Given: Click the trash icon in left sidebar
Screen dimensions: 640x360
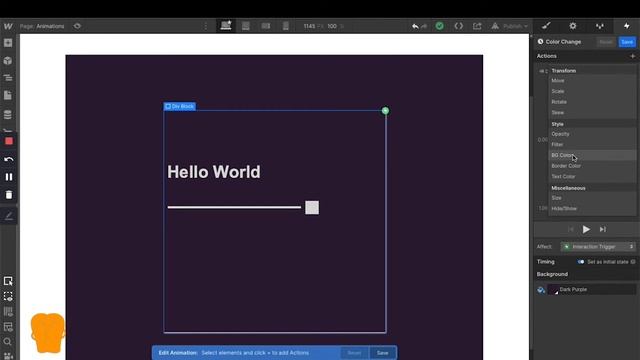Looking at the screenshot, I should coord(9,195).
